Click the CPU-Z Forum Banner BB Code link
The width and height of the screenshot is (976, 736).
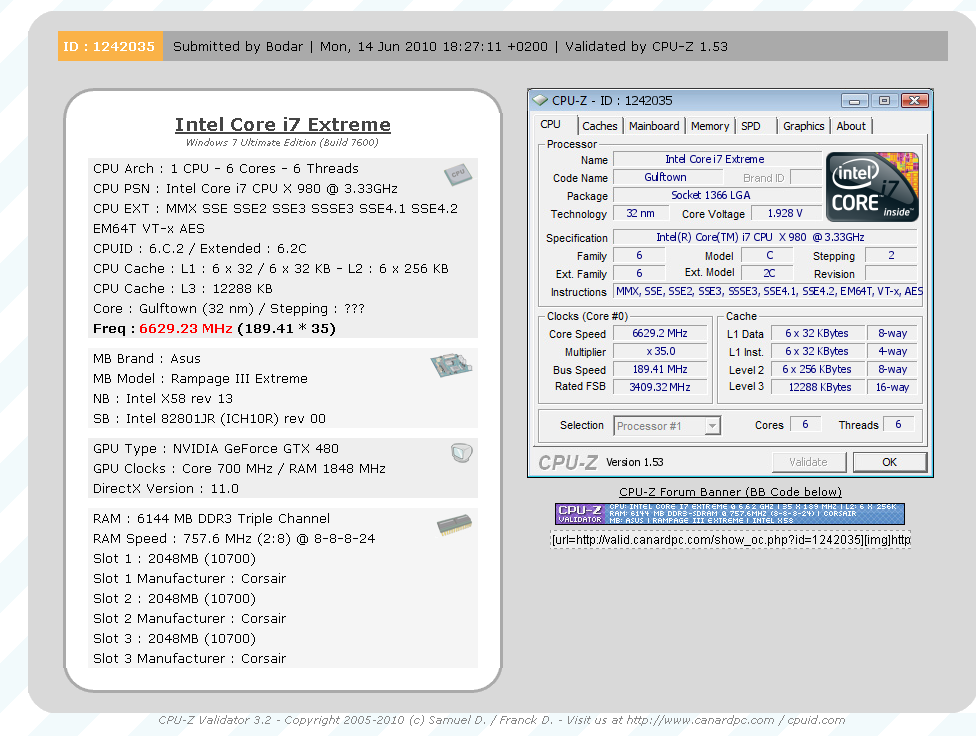[x=730, y=492]
